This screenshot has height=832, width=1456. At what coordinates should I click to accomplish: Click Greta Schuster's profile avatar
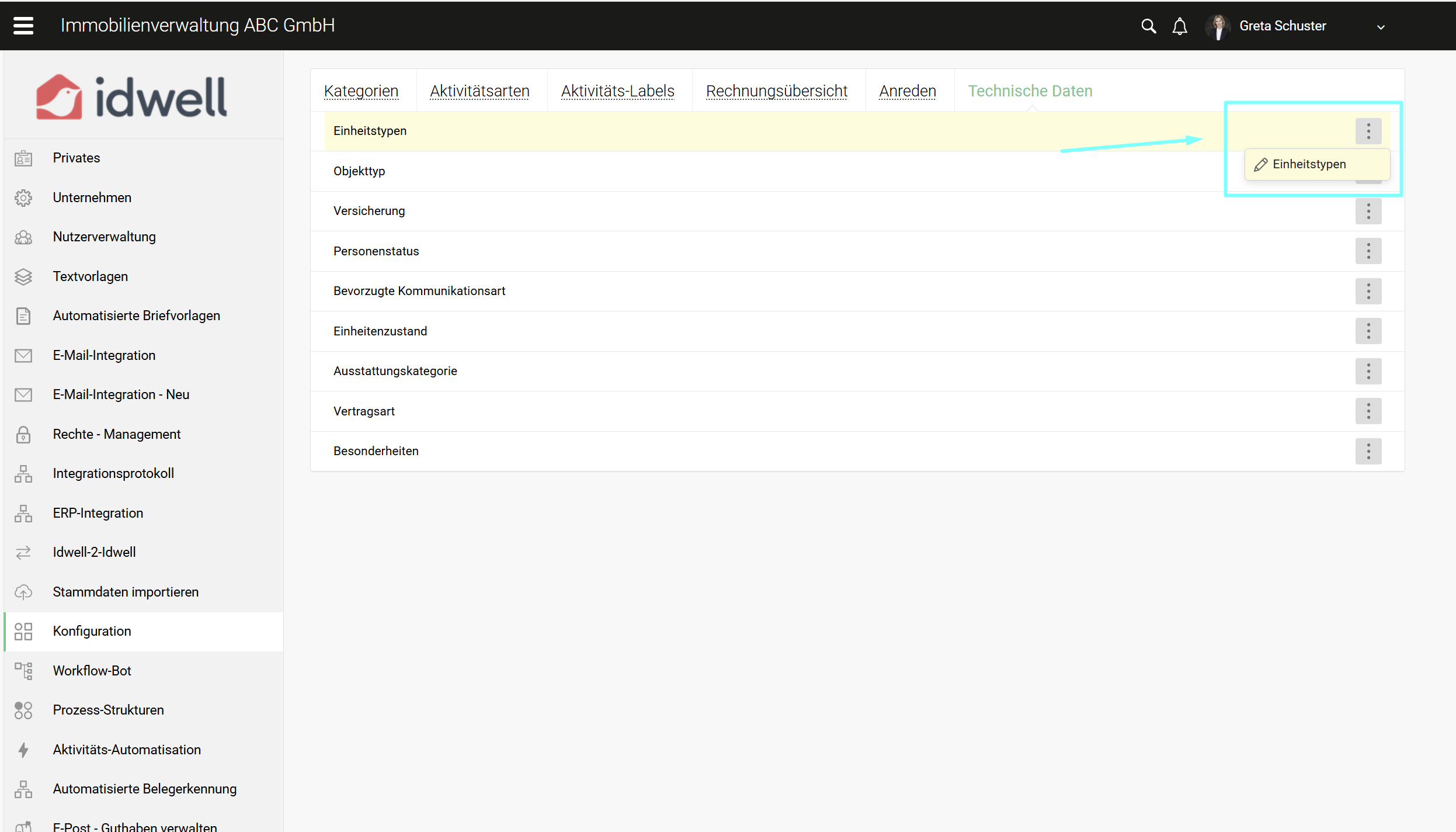1218,26
